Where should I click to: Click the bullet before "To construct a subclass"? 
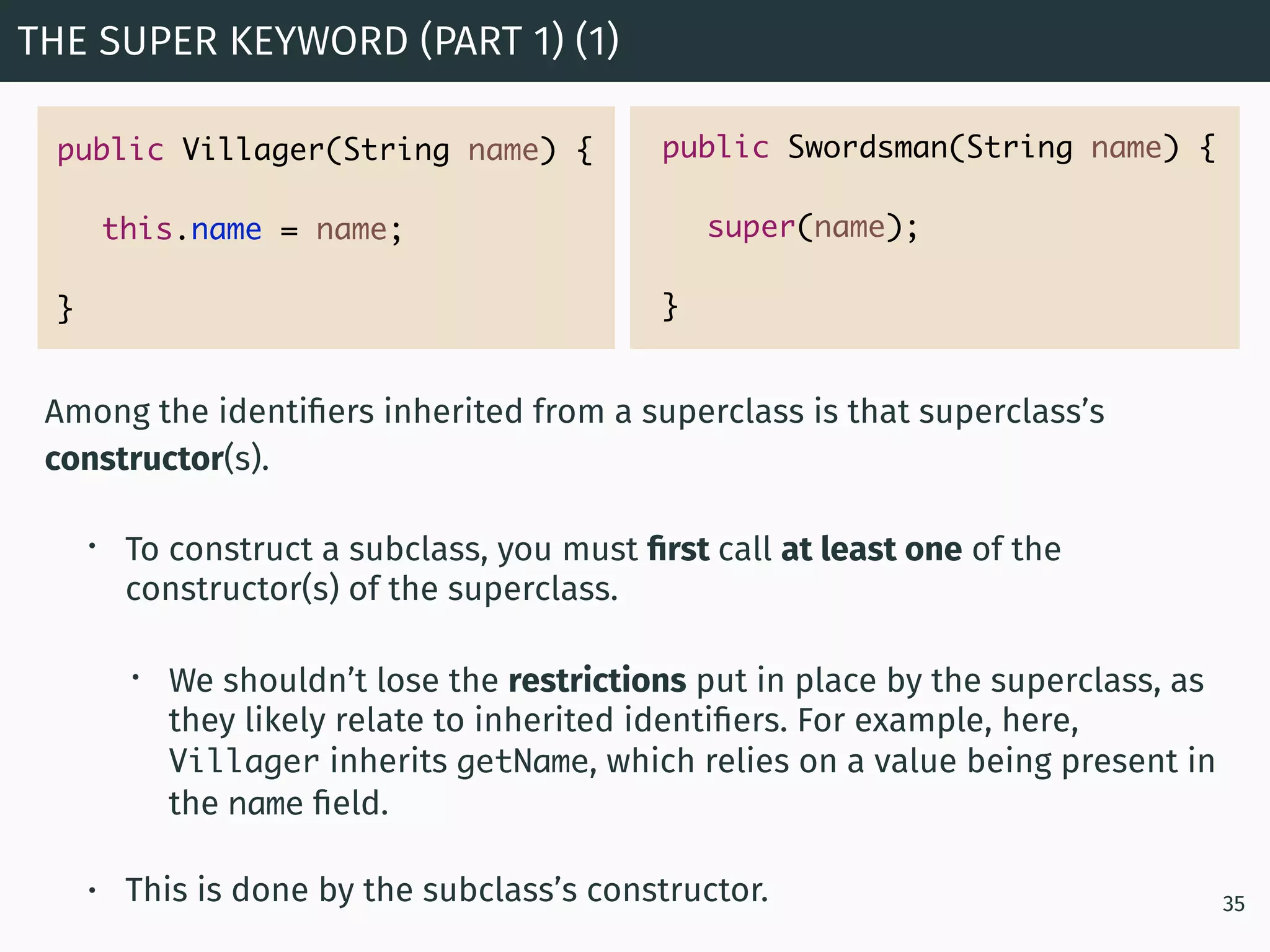click(92, 547)
